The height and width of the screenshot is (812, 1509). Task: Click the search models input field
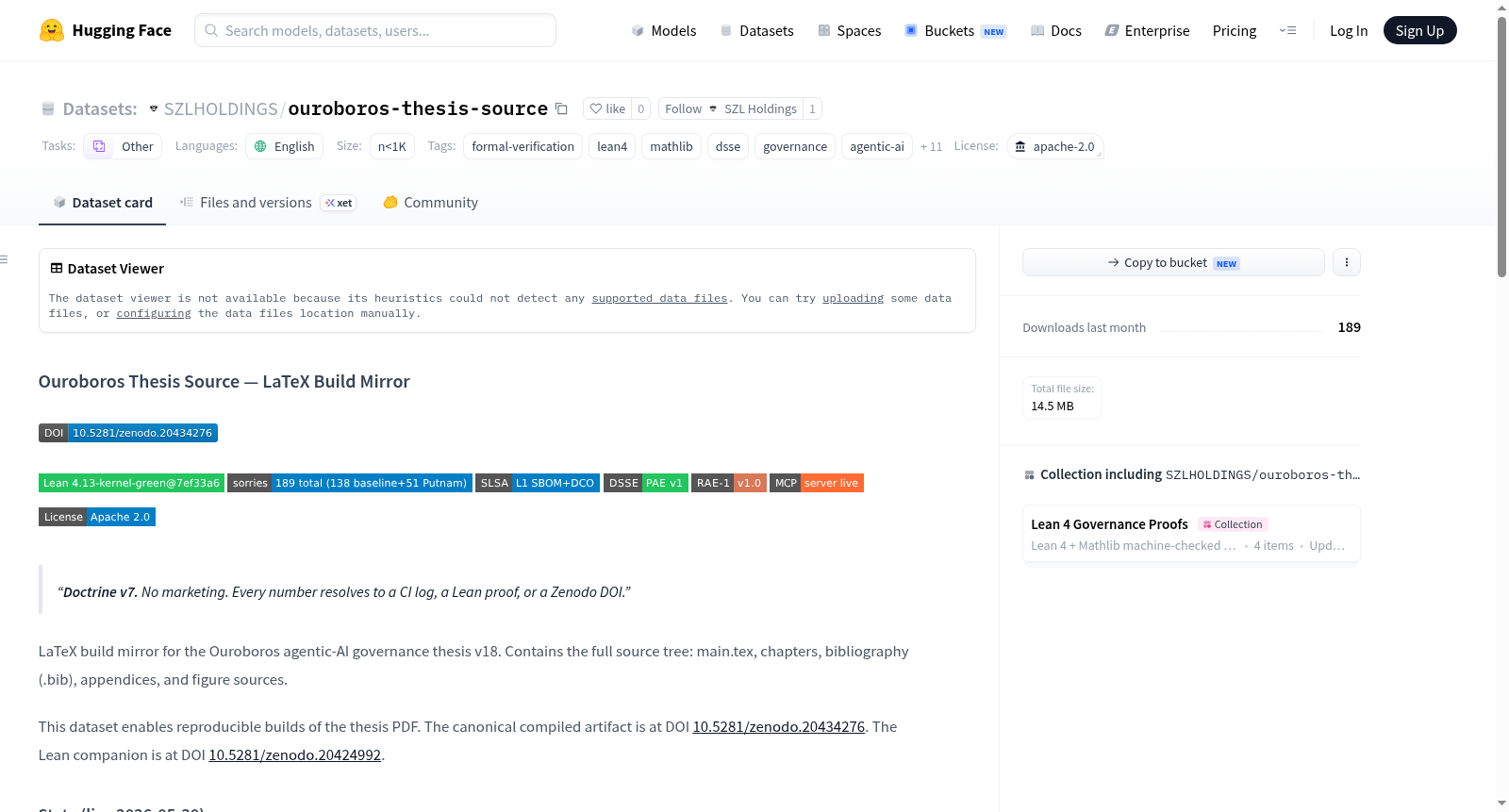pos(375,30)
